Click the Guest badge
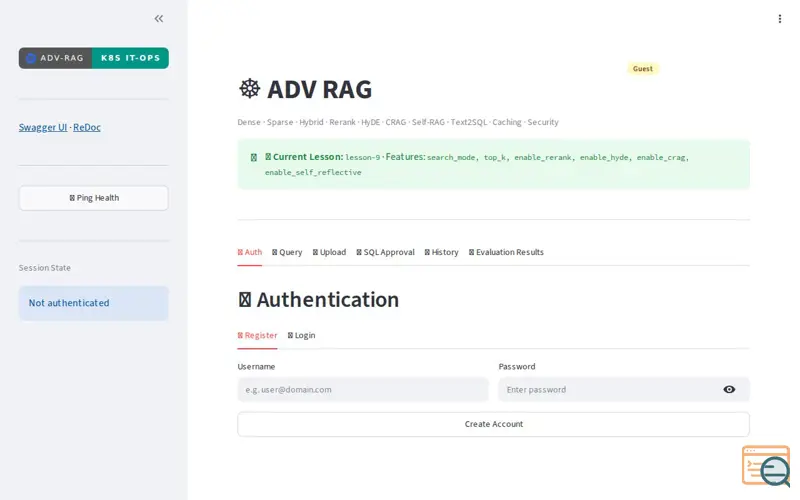The width and height of the screenshot is (800, 500). pyautogui.click(x=642, y=68)
